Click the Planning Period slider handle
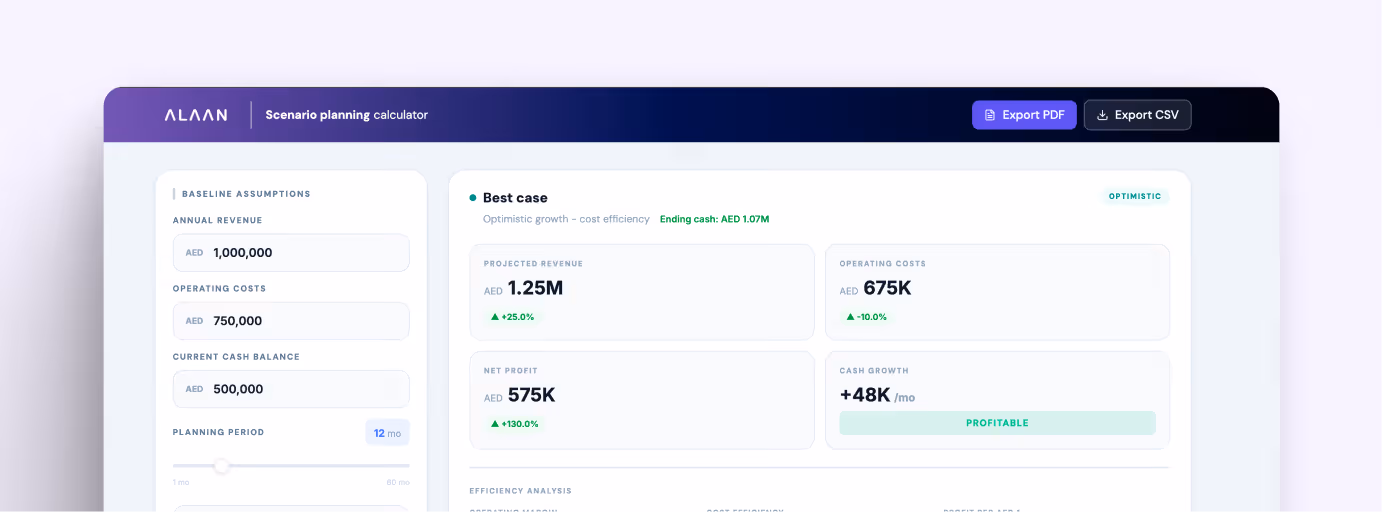Image resolution: width=1382 pixels, height=512 pixels. (222, 466)
